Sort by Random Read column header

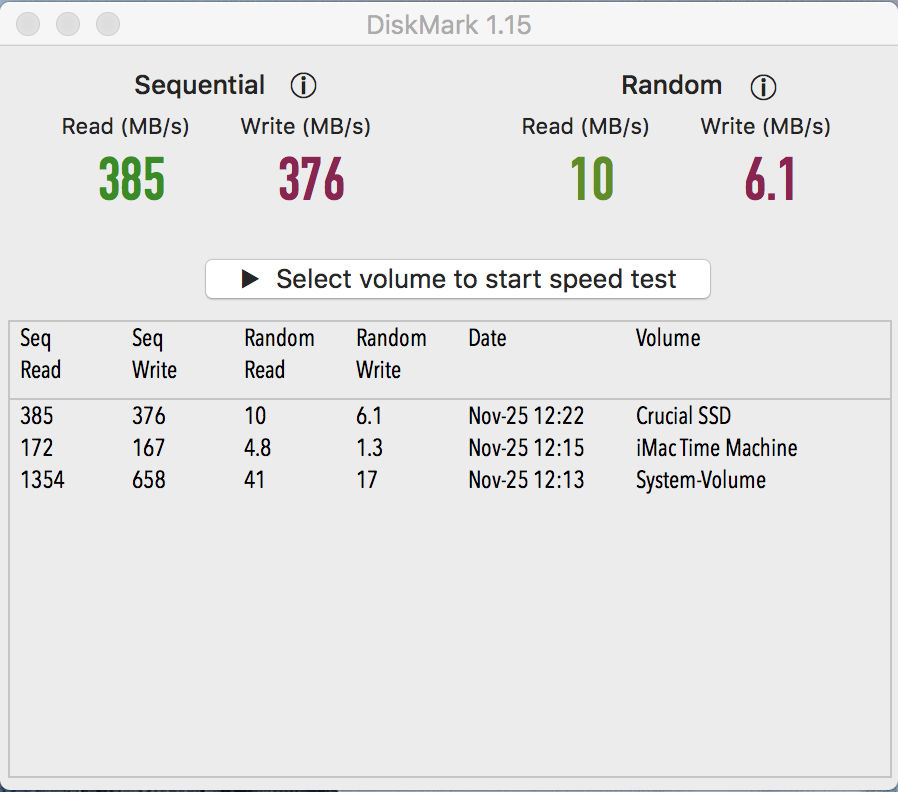279,354
